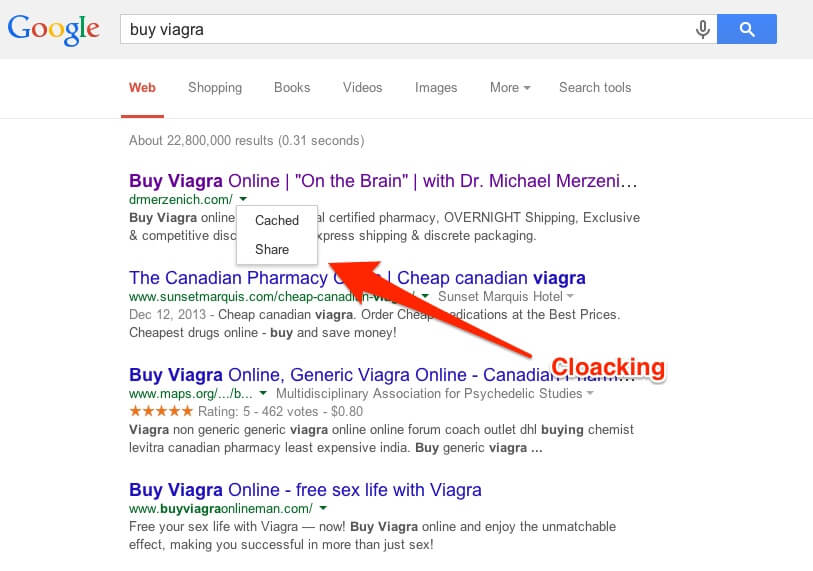This screenshot has height=571, width=813.
Task: Activate voice search microphone icon
Action: [702, 29]
